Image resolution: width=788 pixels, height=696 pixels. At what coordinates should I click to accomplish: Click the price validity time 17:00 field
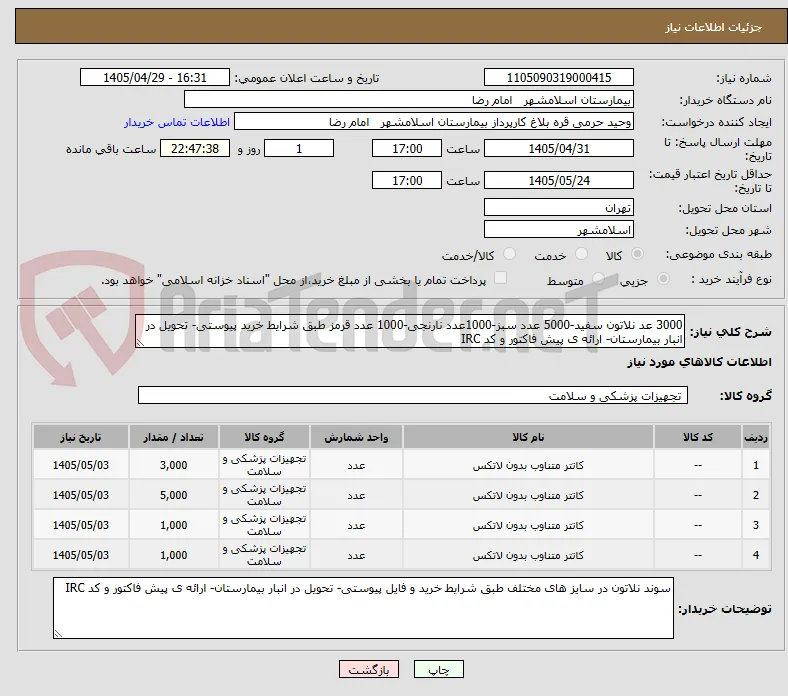coord(407,180)
